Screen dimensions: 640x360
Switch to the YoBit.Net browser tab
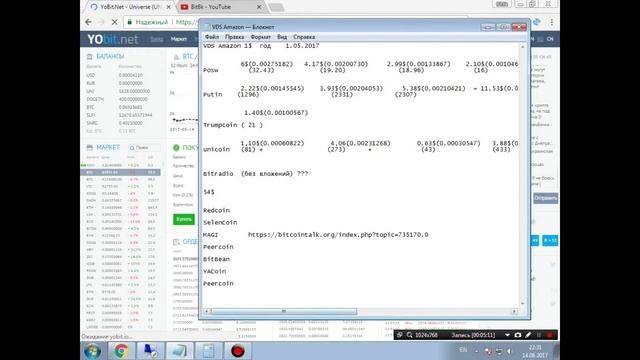pos(130,7)
